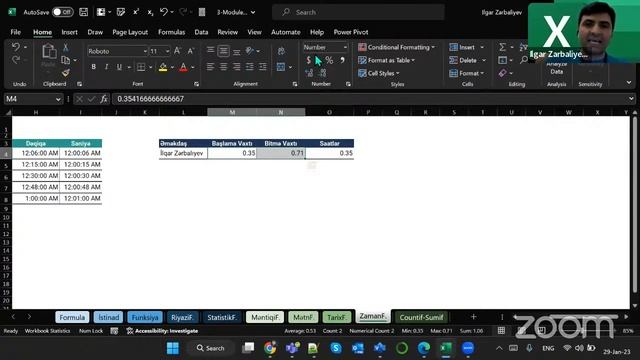Click Workbook Statistics in status bar

(x=47, y=331)
